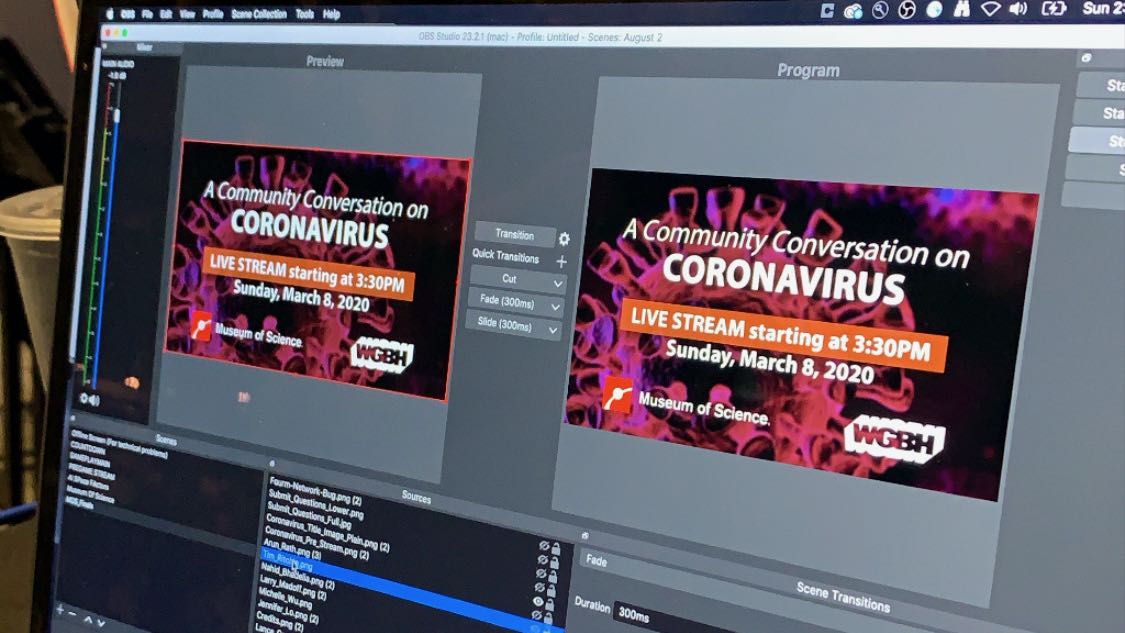Open the binoculars menu bar icon
Screen dimensions: 1125x633
click(962, 9)
